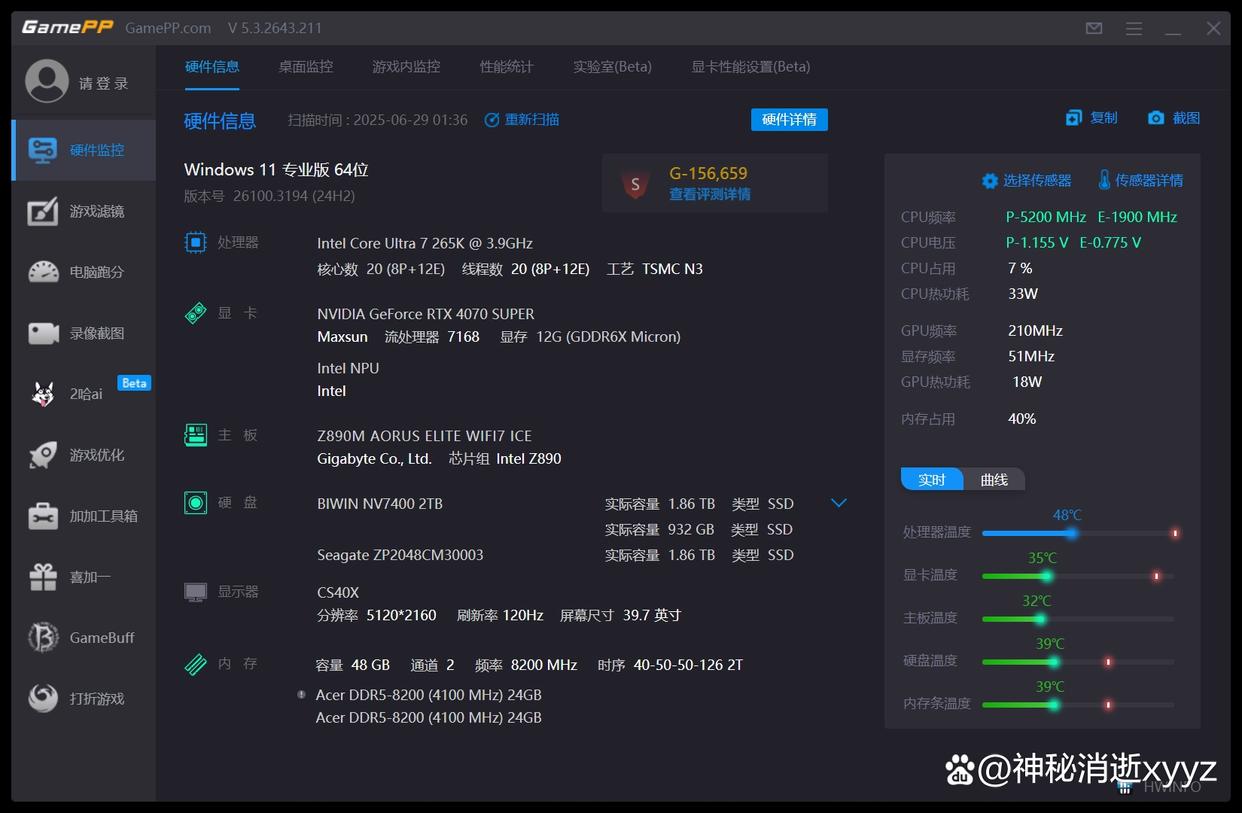Click the 处理器温度 slider handle at 48℃
1242x813 pixels.
click(1071, 533)
